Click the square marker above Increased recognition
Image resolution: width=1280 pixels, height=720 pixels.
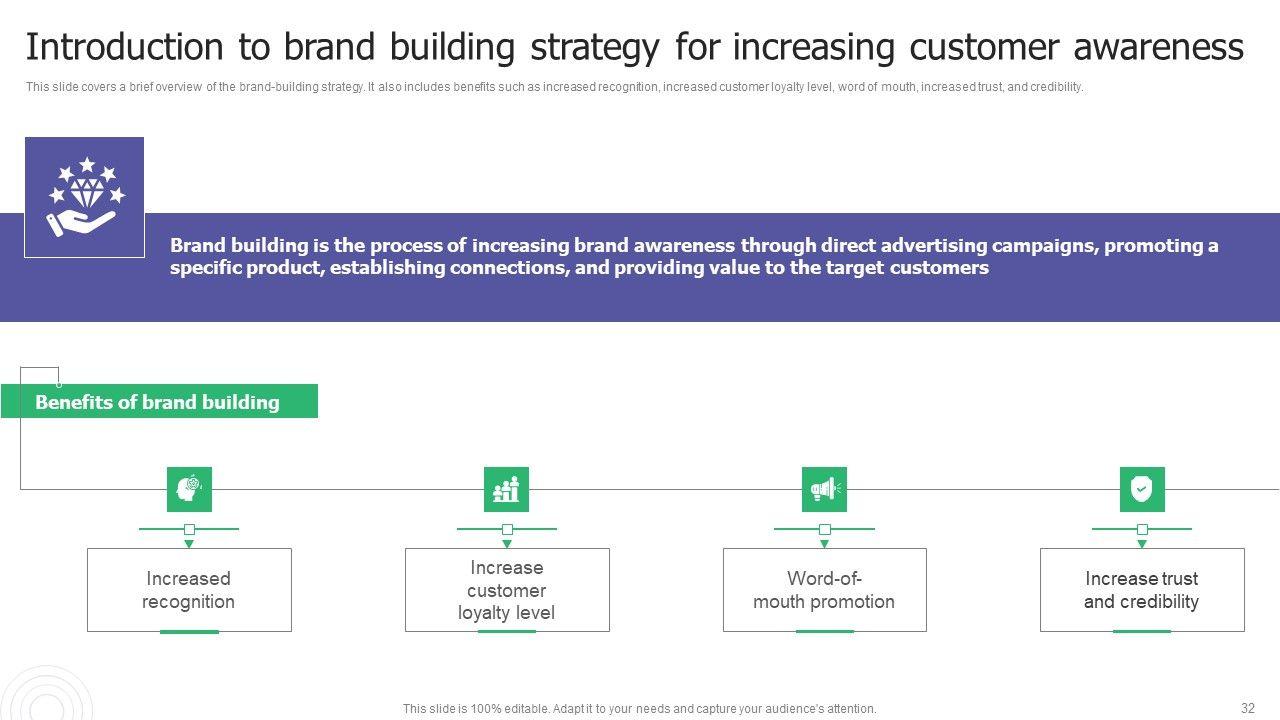pos(189,529)
